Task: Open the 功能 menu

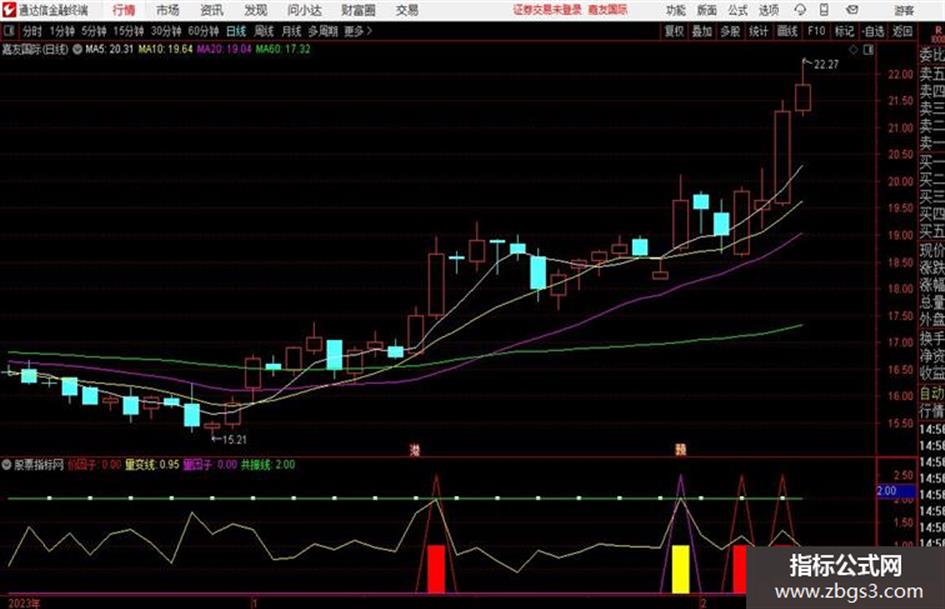Action: (x=676, y=10)
